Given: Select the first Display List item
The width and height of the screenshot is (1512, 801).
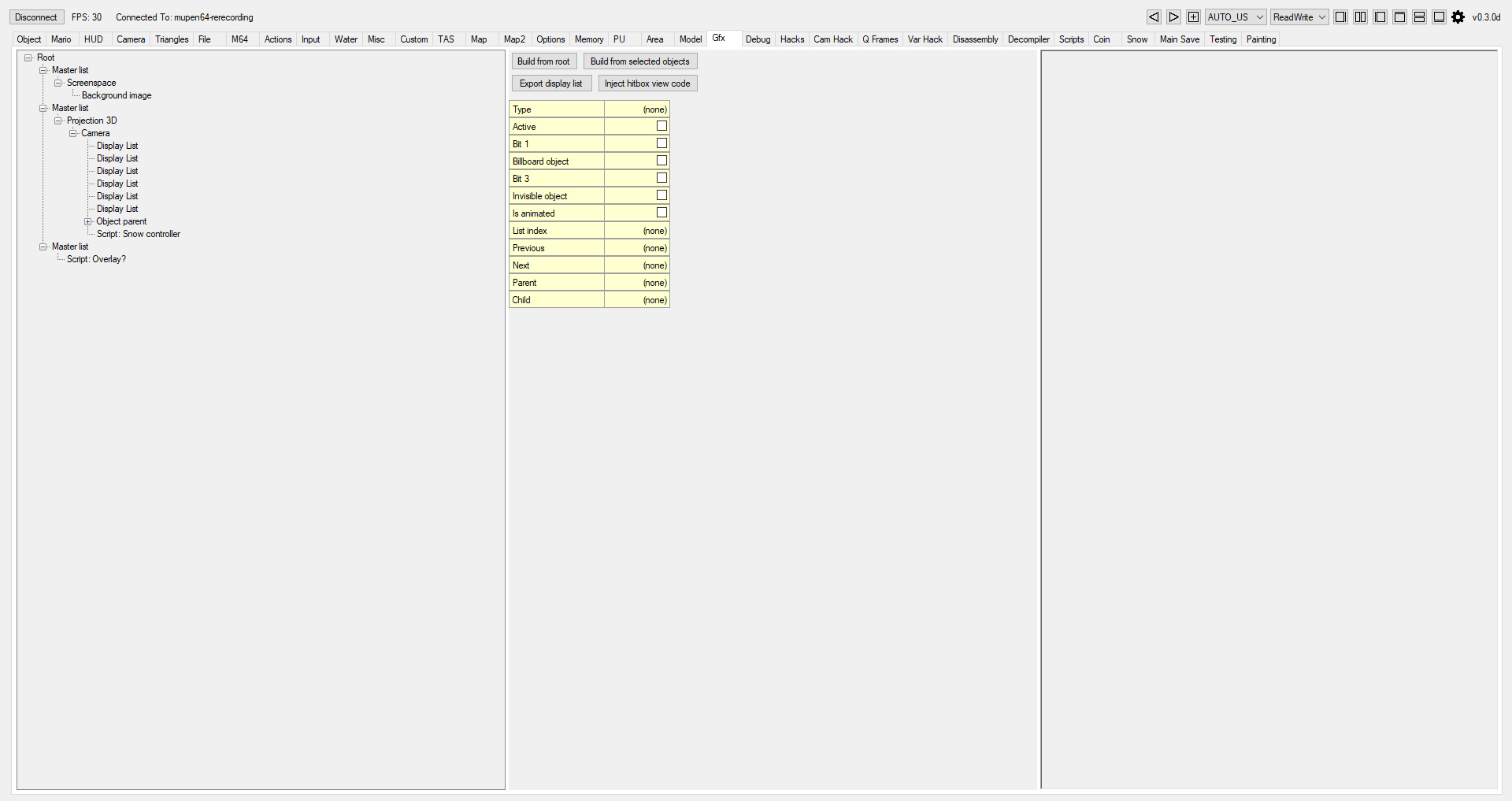Looking at the screenshot, I should pos(117,146).
